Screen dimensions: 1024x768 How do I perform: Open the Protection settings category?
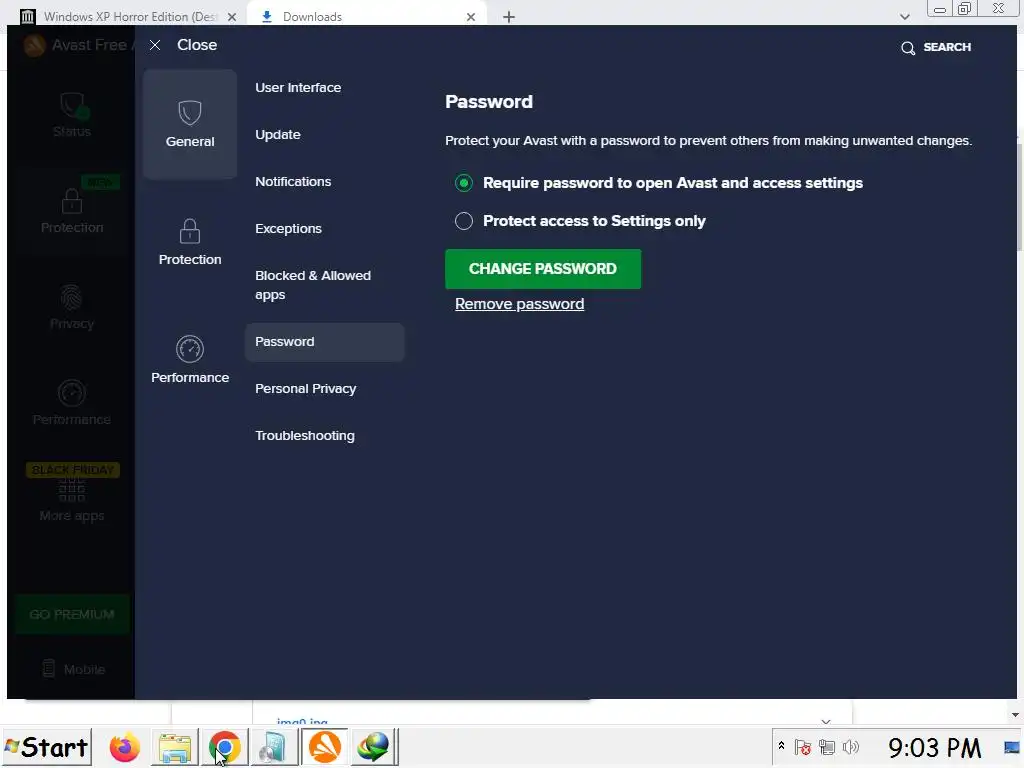click(190, 242)
